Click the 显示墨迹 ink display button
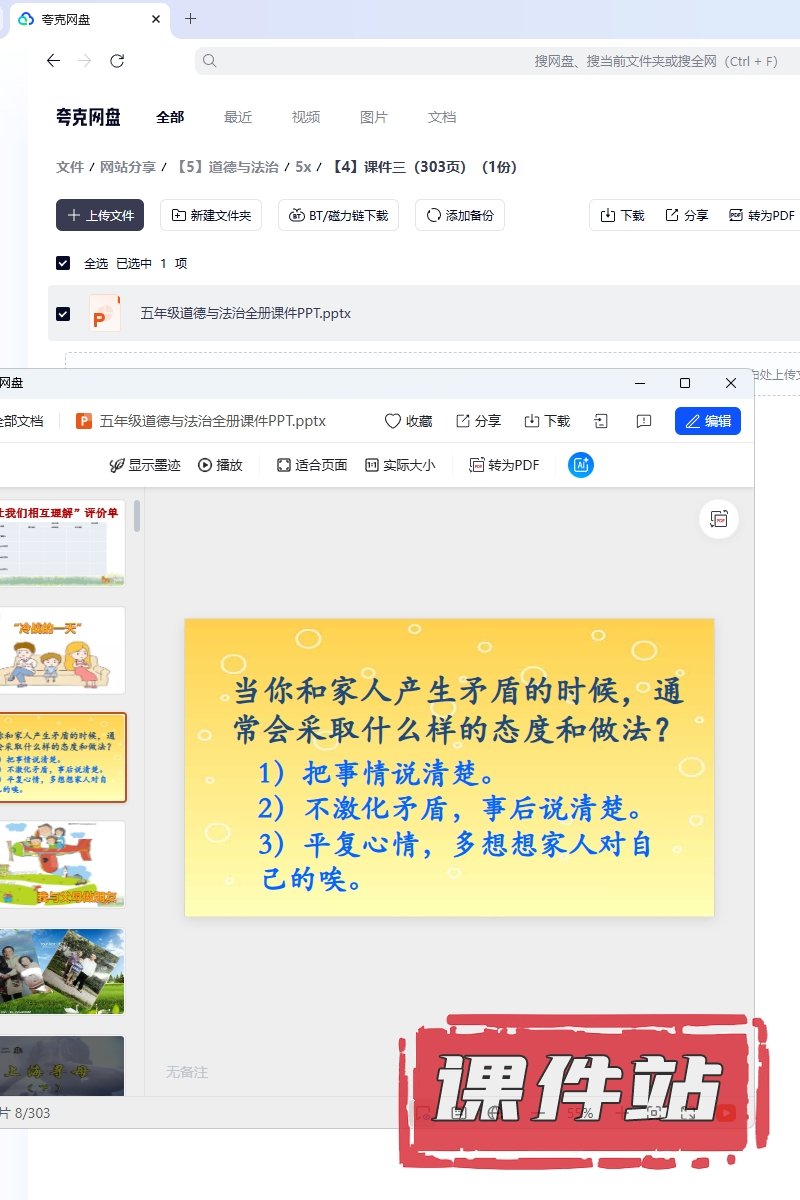 [144, 465]
